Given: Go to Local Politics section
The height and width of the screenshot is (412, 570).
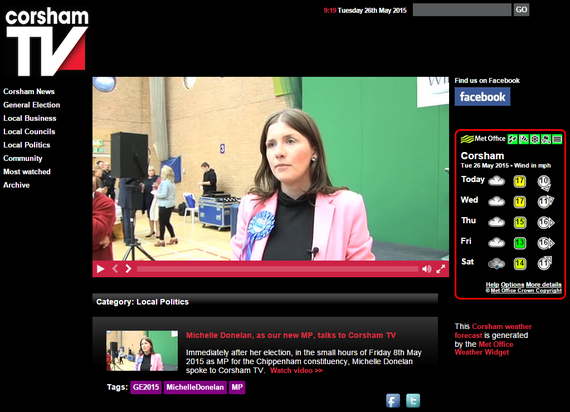Looking at the screenshot, I should click(27, 145).
